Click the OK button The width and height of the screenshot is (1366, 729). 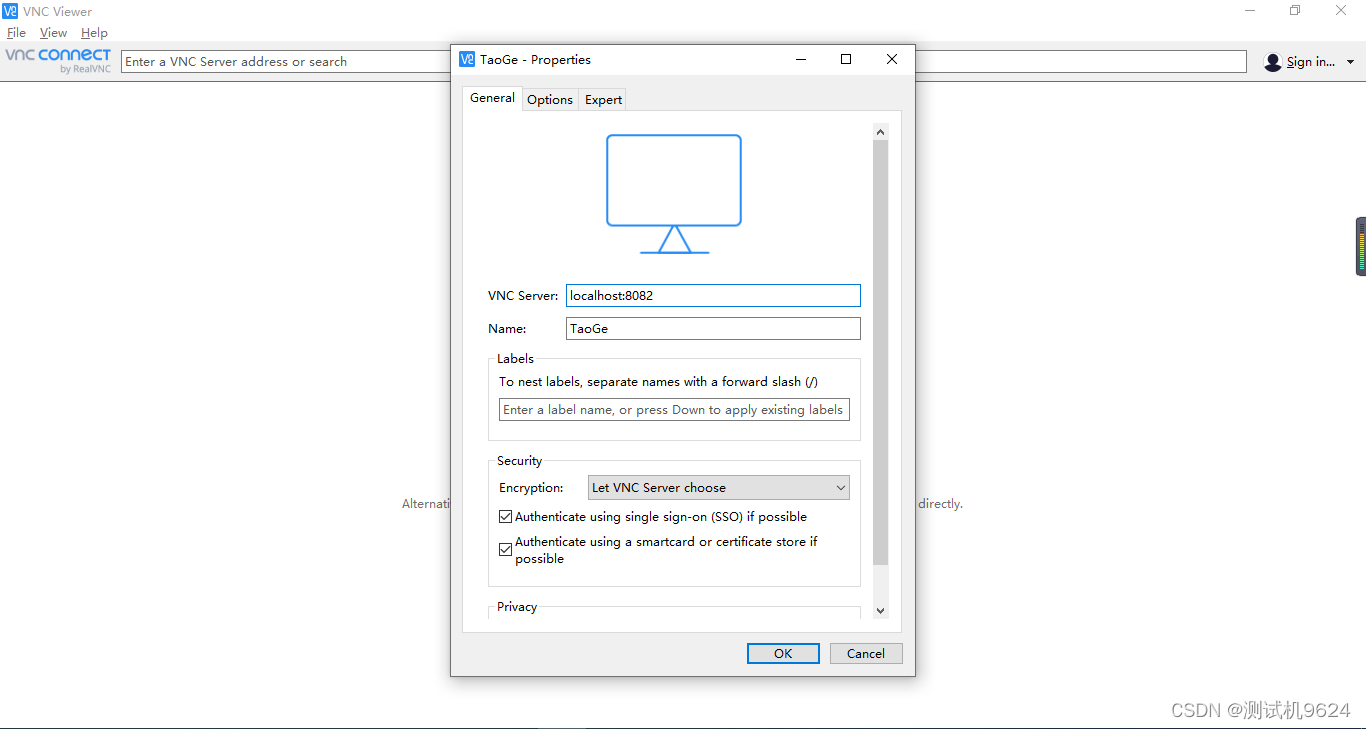[x=783, y=653]
